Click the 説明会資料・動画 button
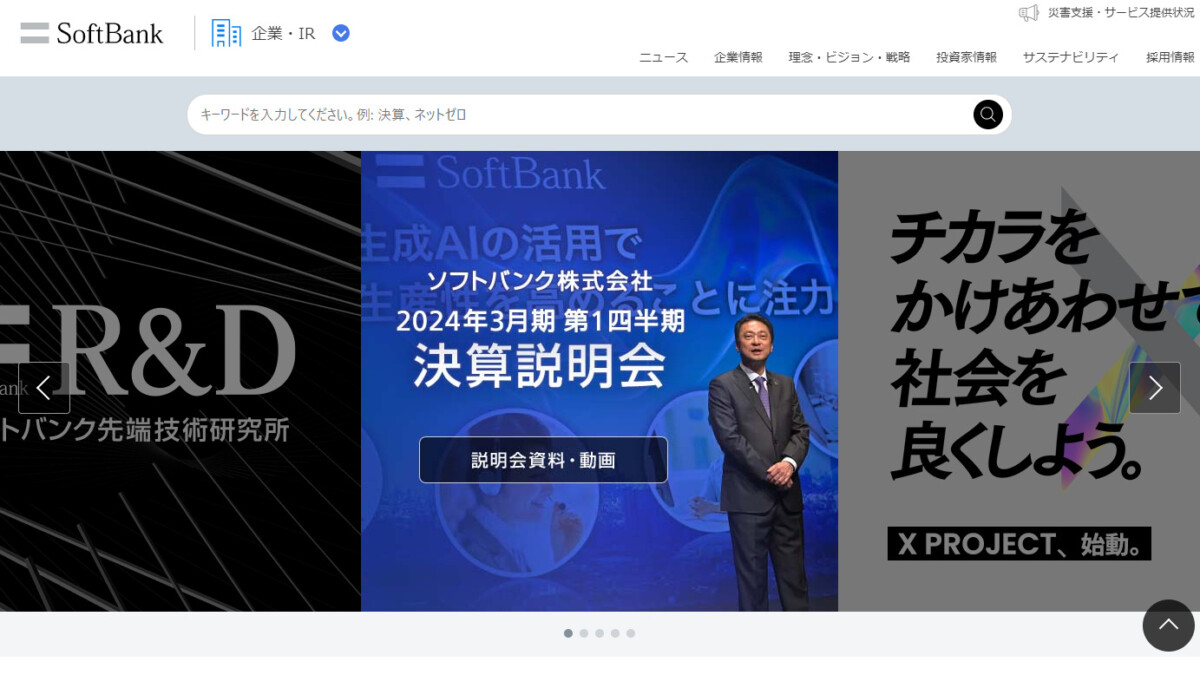 pyautogui.click(x=543, y=460)
